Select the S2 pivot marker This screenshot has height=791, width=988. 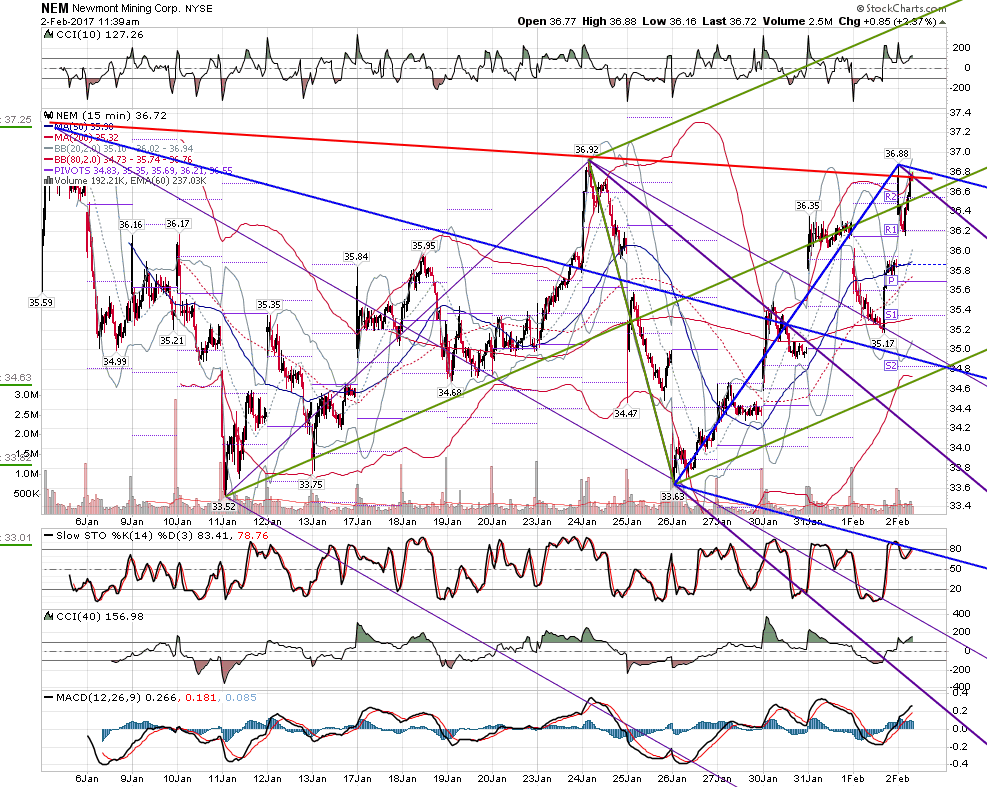tap(890, 366)
